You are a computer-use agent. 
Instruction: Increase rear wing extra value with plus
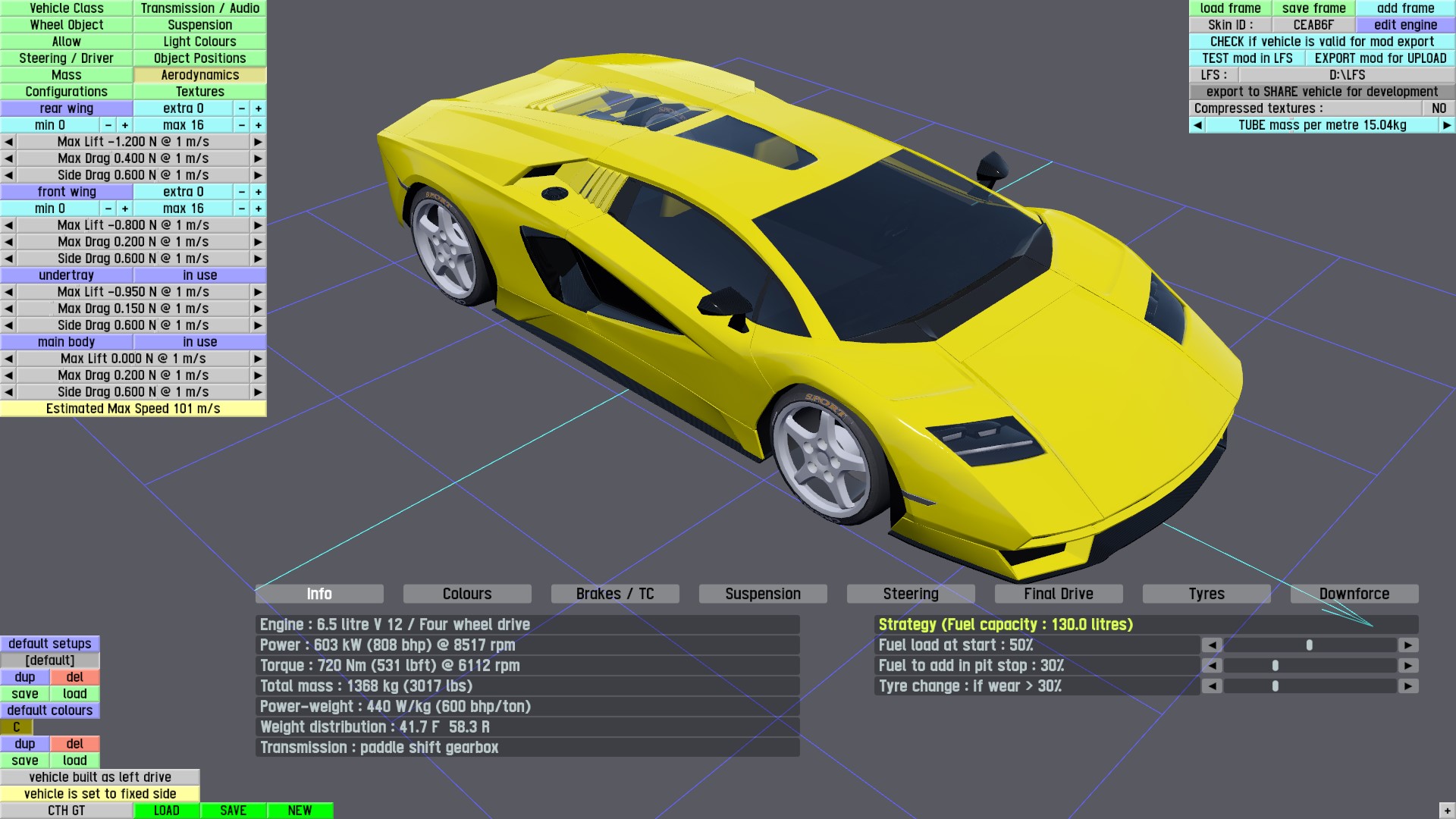click(x=259, y=108)
